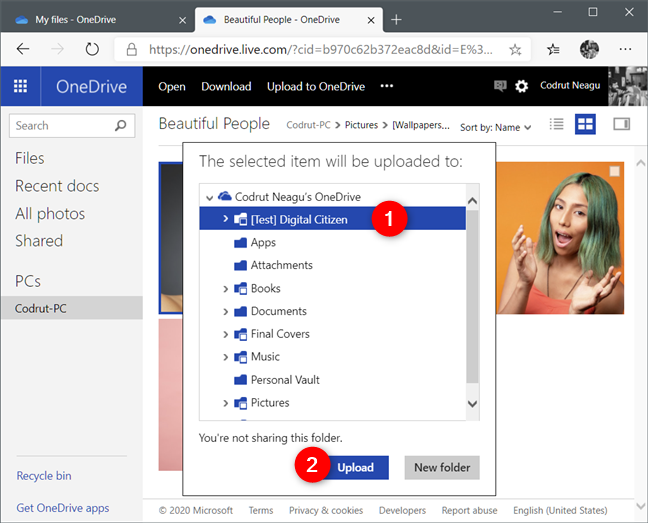648x523 pixels.
Task: Select the Books folder row
Action: (x=332, y=288)
